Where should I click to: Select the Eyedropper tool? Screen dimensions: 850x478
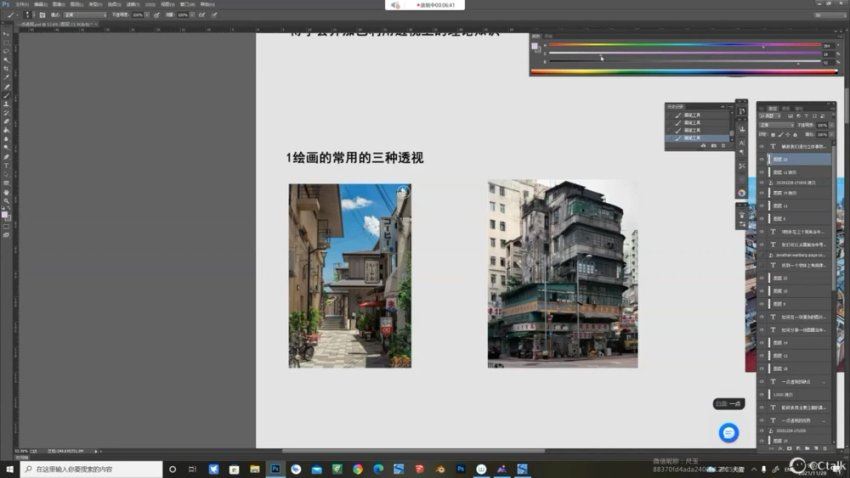pos(7,77)
